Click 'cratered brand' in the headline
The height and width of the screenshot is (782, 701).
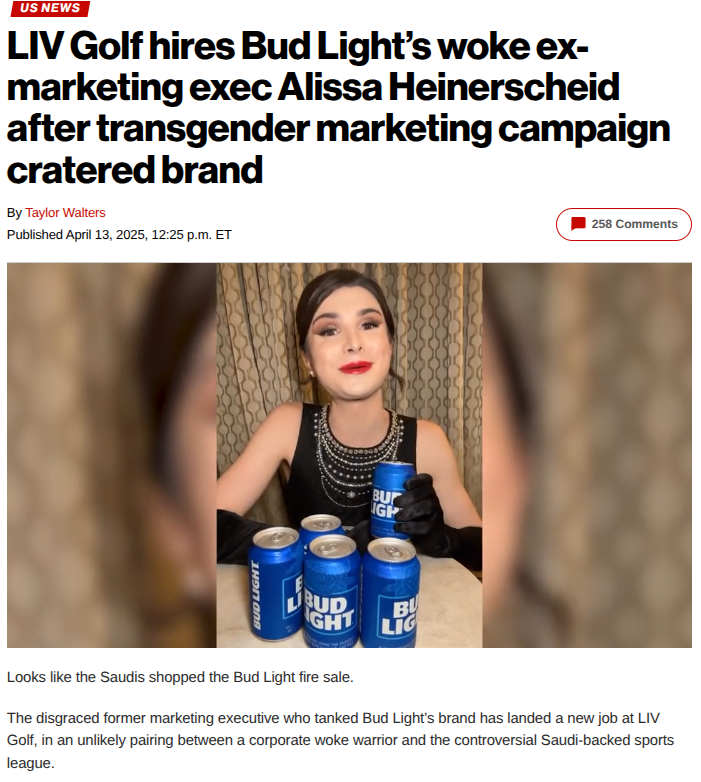[135, 170]
